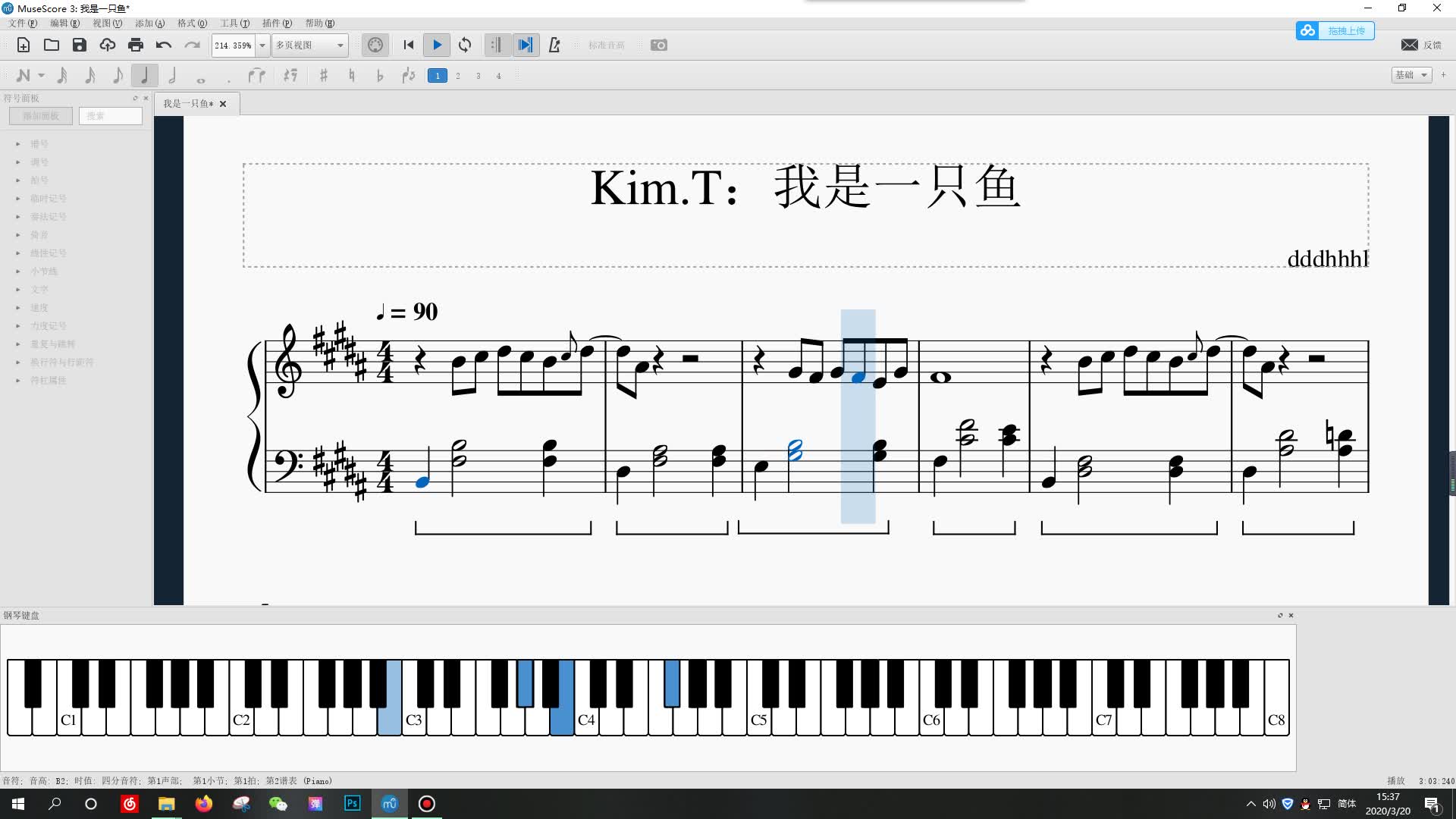Print the score with printer icon
This screenshot has width=1456, height=819.
136,45
